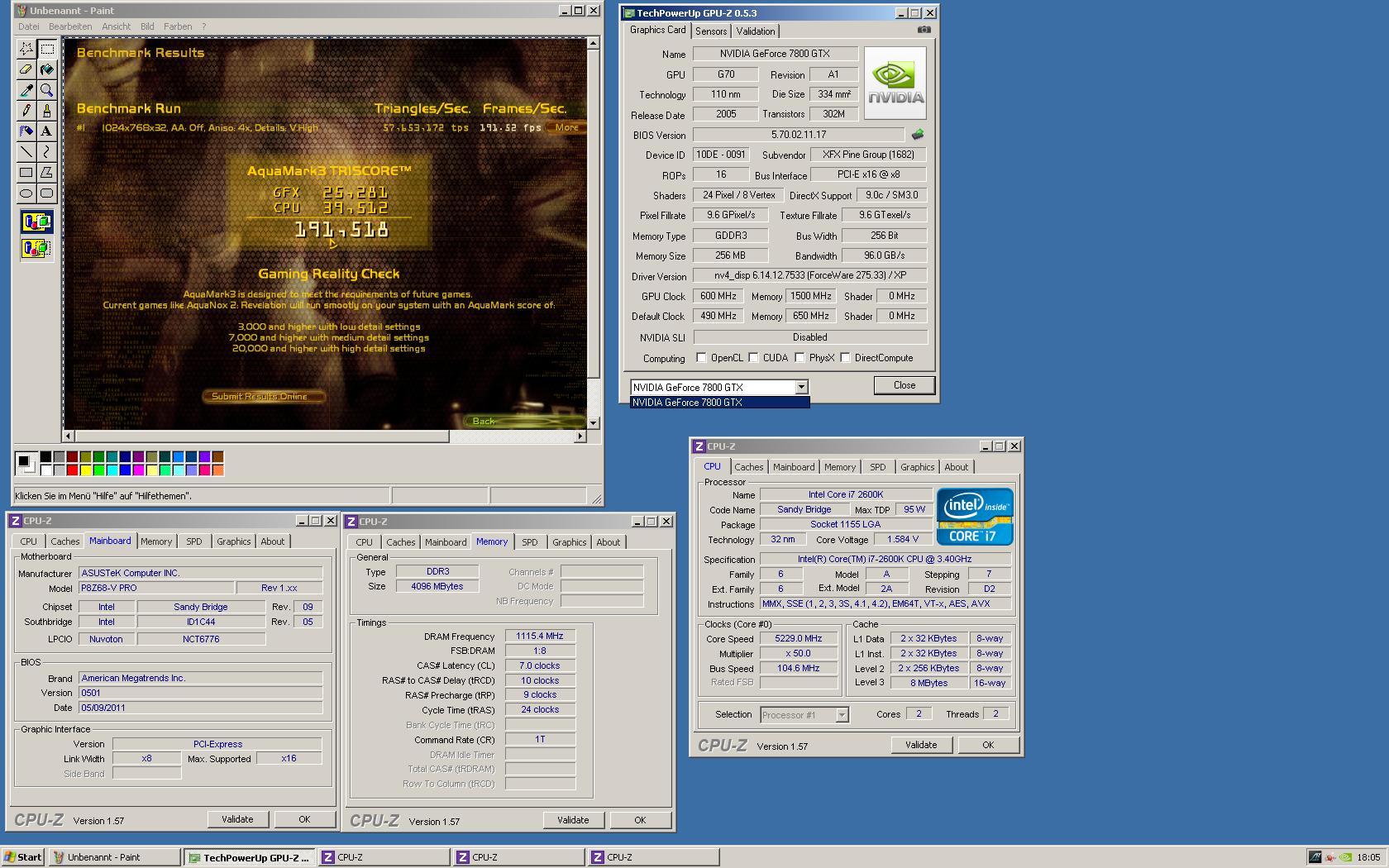
Task: Click the TechPowerUp GPU-Z taskbar button
Action: tap(250, 857)
